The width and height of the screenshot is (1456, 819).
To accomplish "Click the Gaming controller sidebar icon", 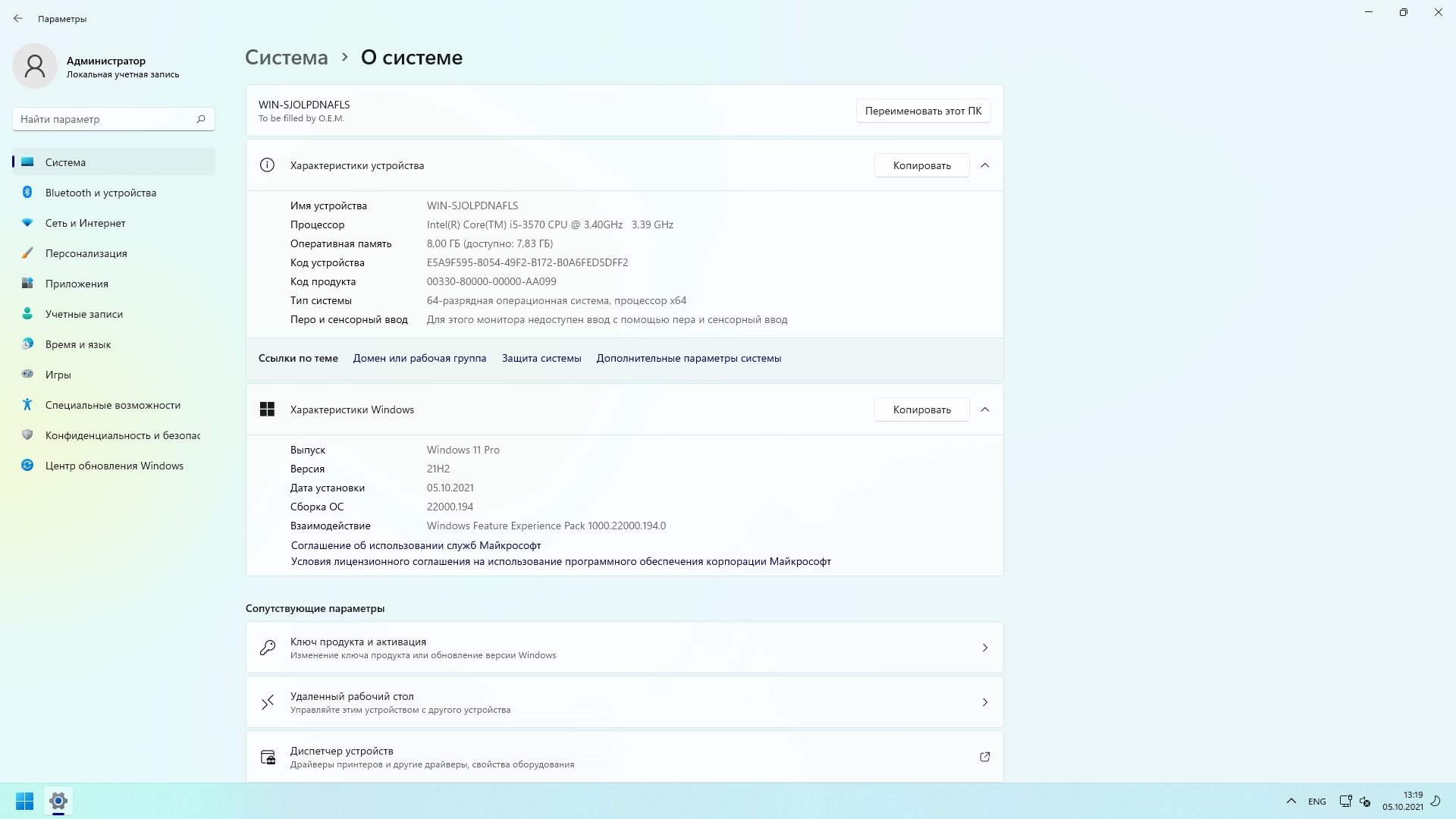I will coord(27,374).
